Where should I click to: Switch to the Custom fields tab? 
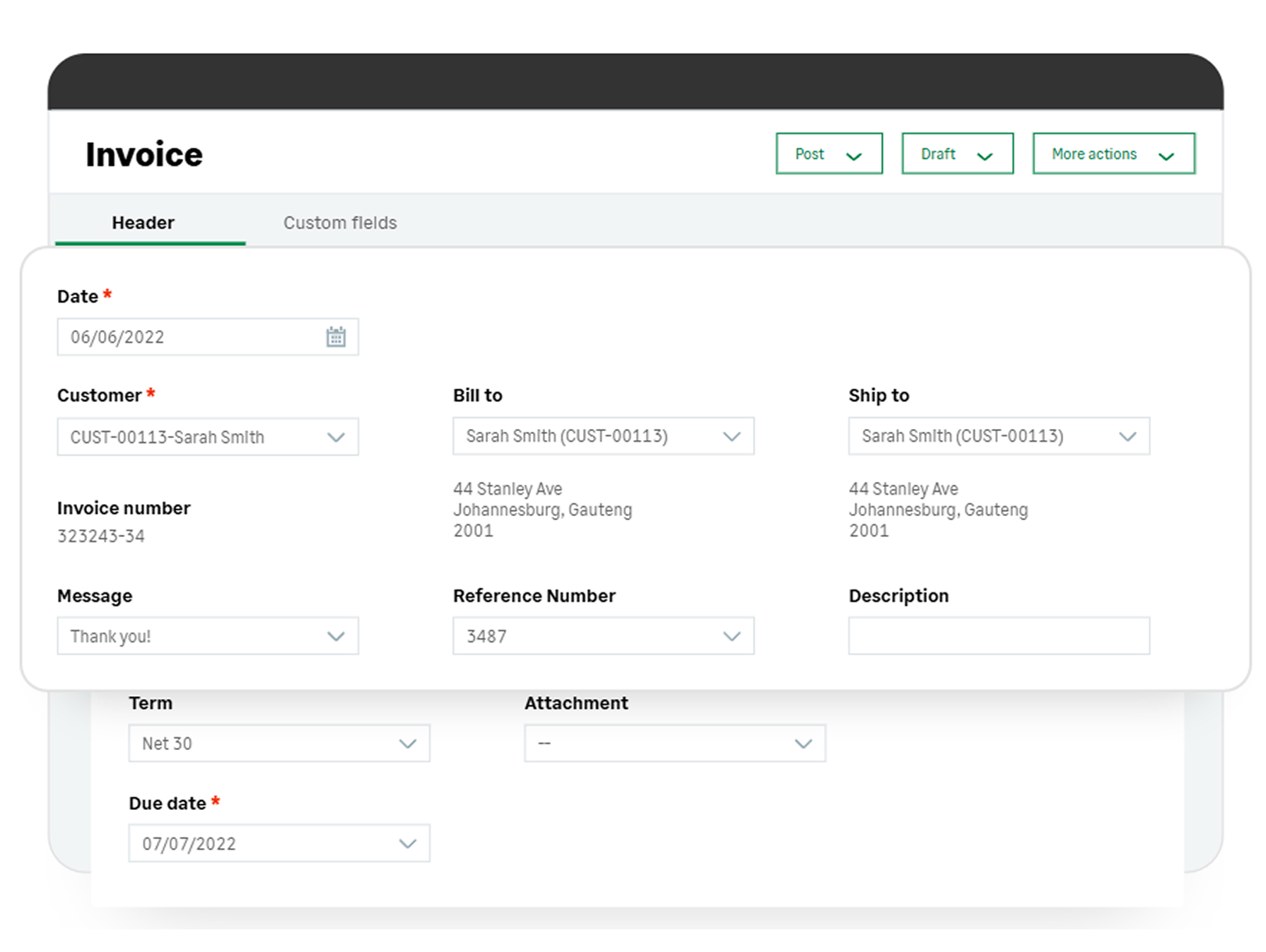coord(340,222)
